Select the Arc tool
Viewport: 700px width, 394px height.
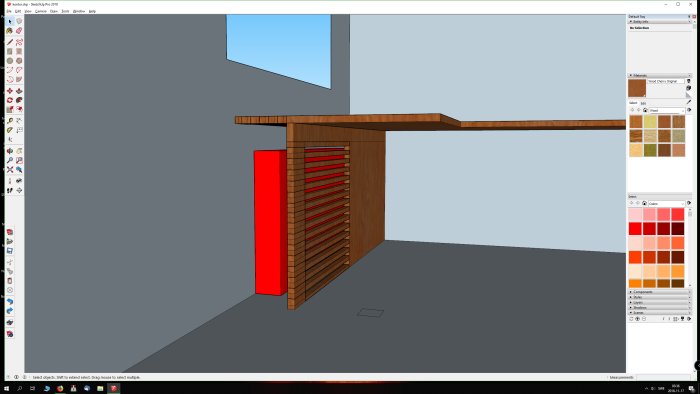pos(10,70)
